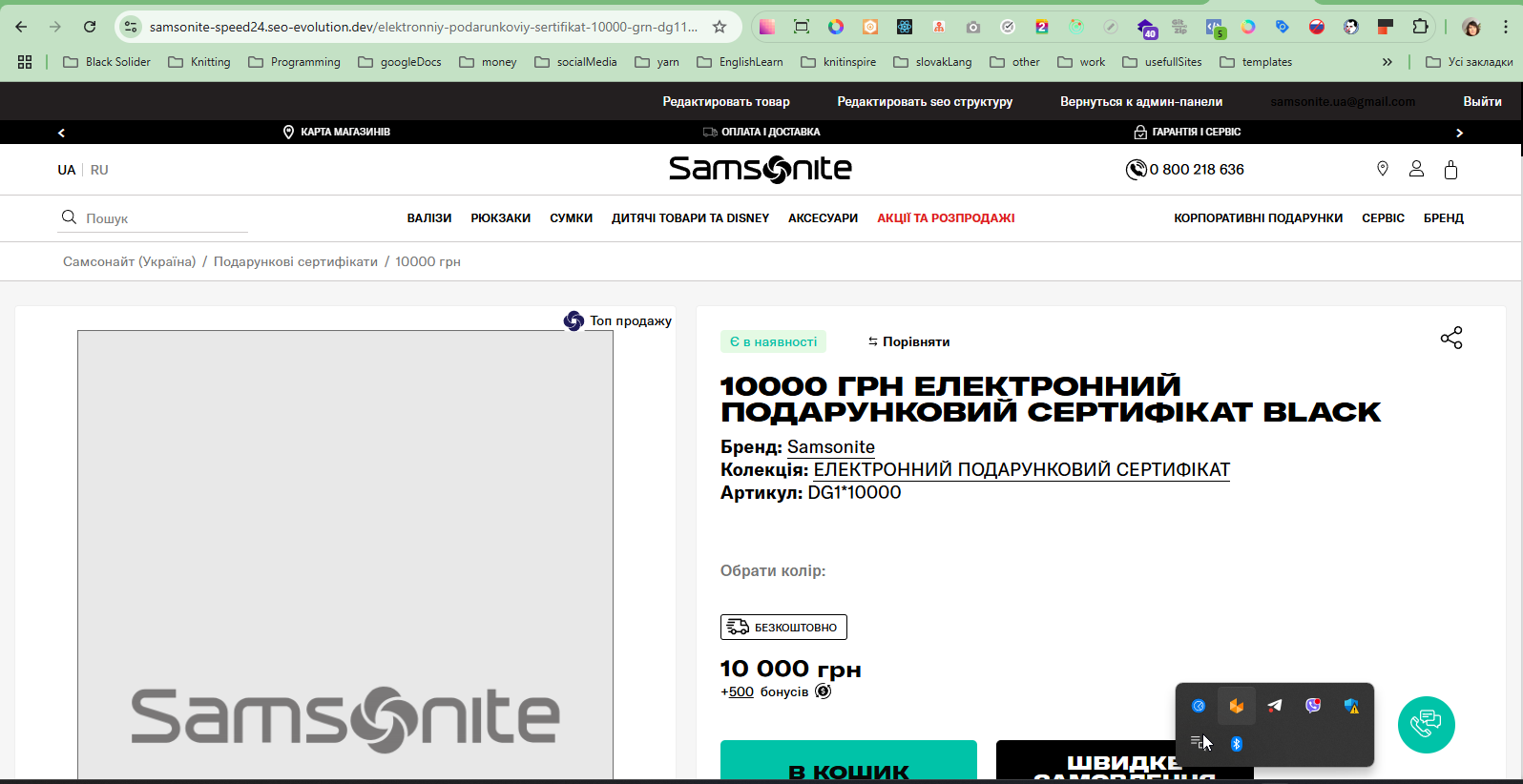Image resolution: width=1523 pixels, height=784 pixels.
Task: Open the Samsonite brand link
Action: tap(831, 446)
